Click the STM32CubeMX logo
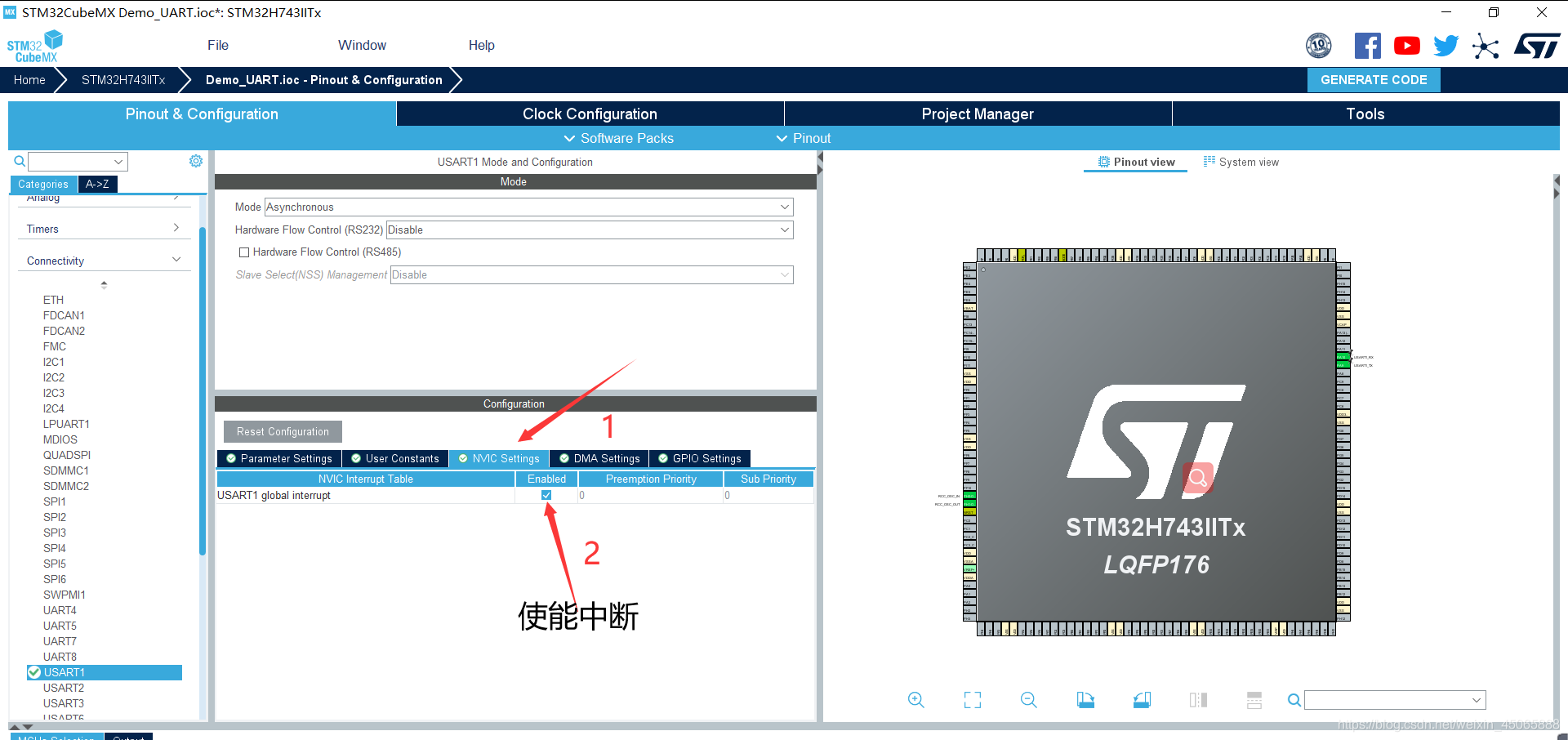 (x=35, y=47)
